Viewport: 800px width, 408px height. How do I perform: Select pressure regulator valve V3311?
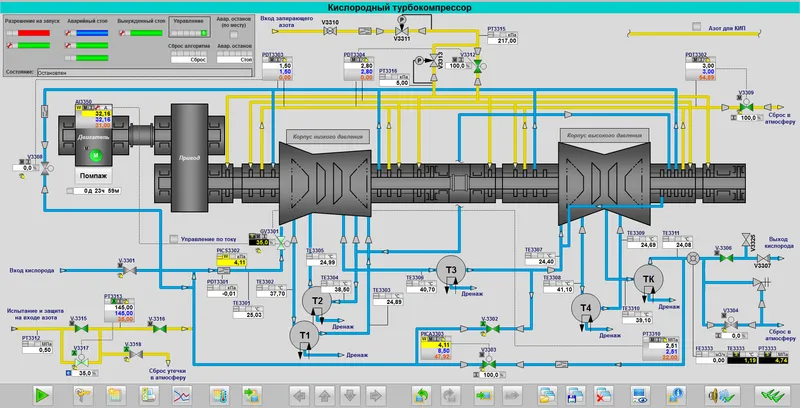(402, 31)
